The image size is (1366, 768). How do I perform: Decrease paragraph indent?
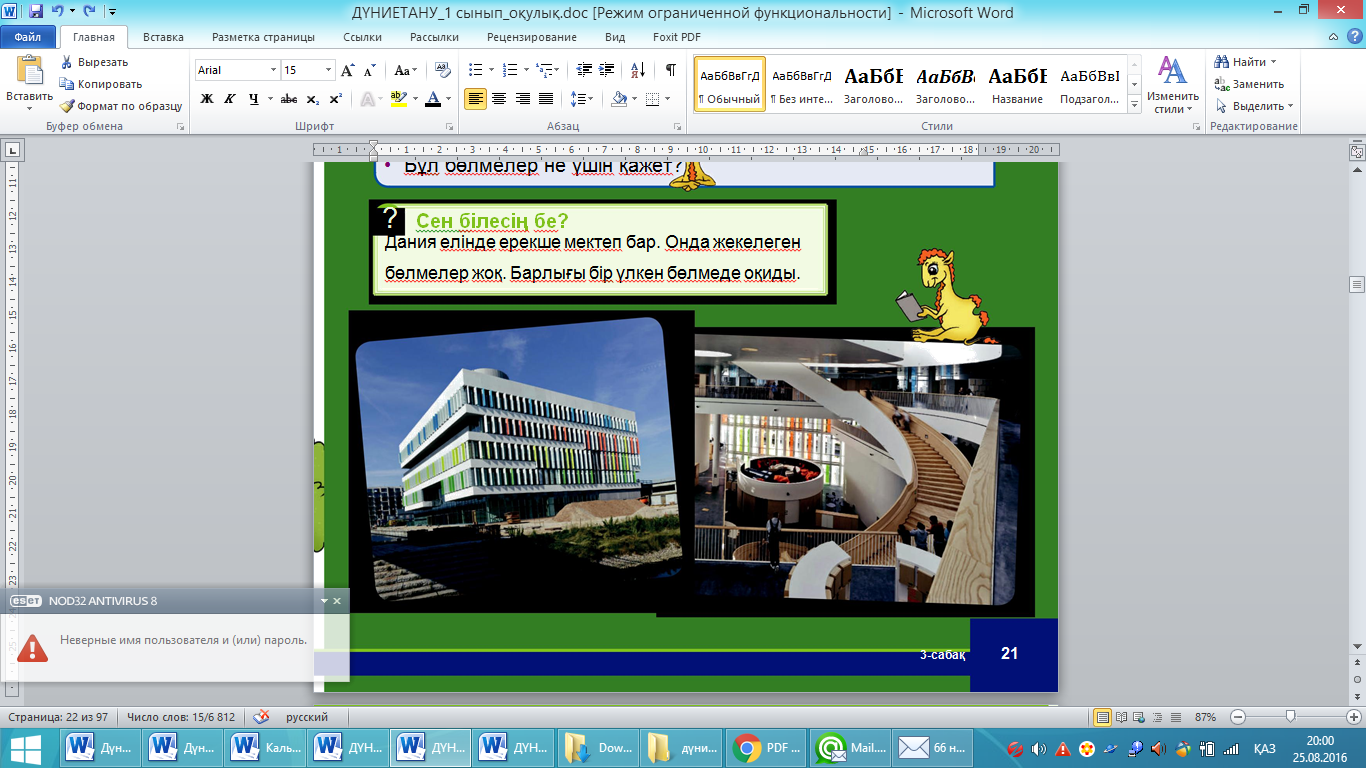tap(584, 70)
